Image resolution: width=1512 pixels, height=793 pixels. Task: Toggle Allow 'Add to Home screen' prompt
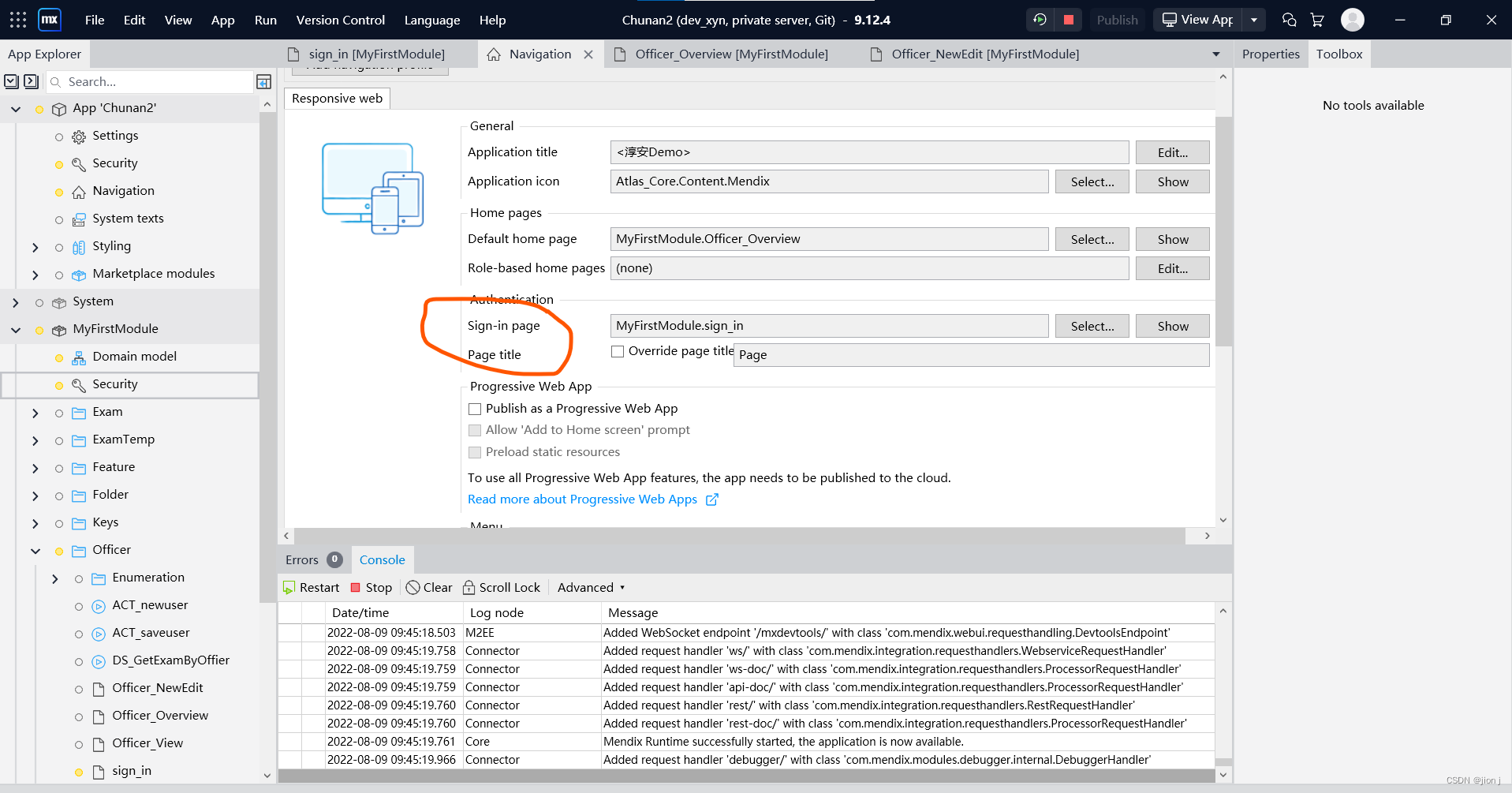(475, 430)
